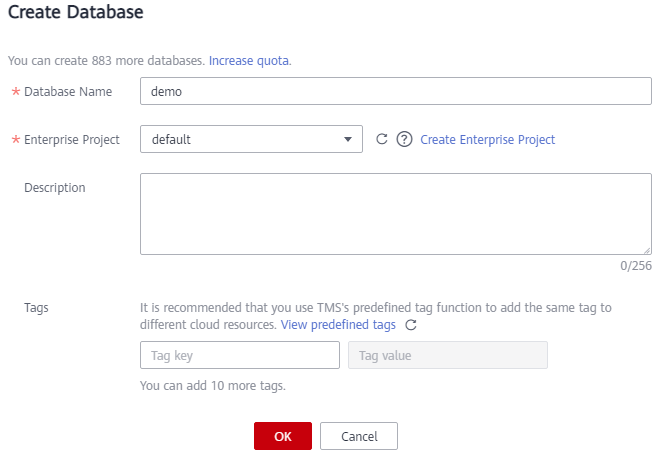Open the Enterprise Project combo box showing default
Image resolution: width=662 pixels, height=456 pixels.
click(251, 139)
